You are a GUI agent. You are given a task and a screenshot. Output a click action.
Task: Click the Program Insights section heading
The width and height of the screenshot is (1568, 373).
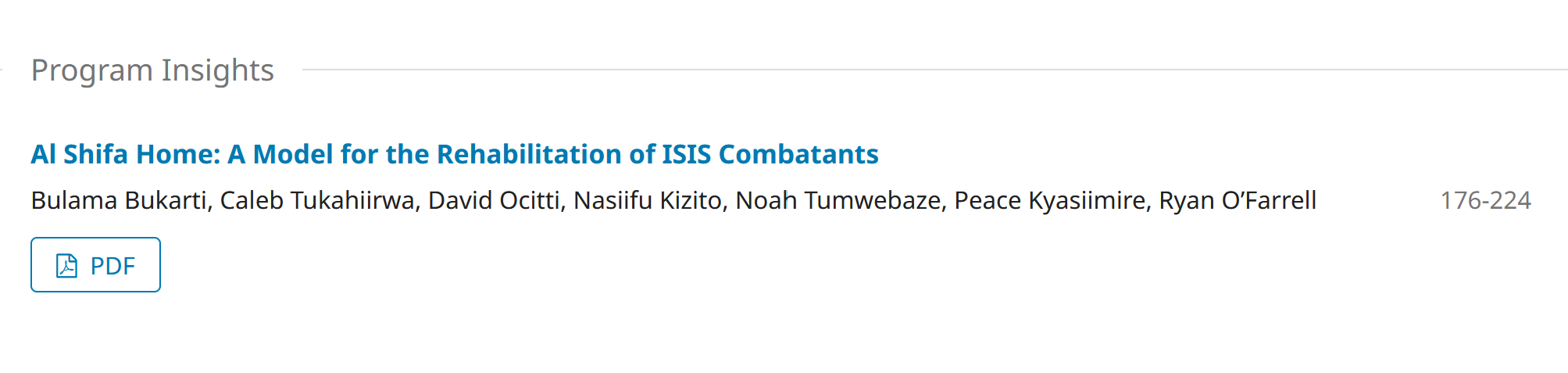(152, 70)
